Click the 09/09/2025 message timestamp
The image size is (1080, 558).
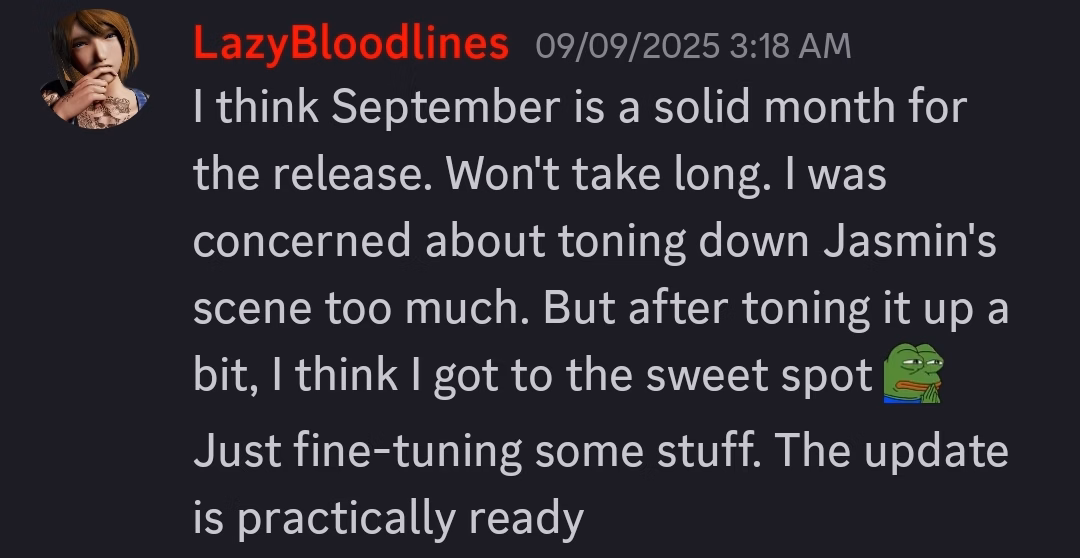[x=627, y=46]
